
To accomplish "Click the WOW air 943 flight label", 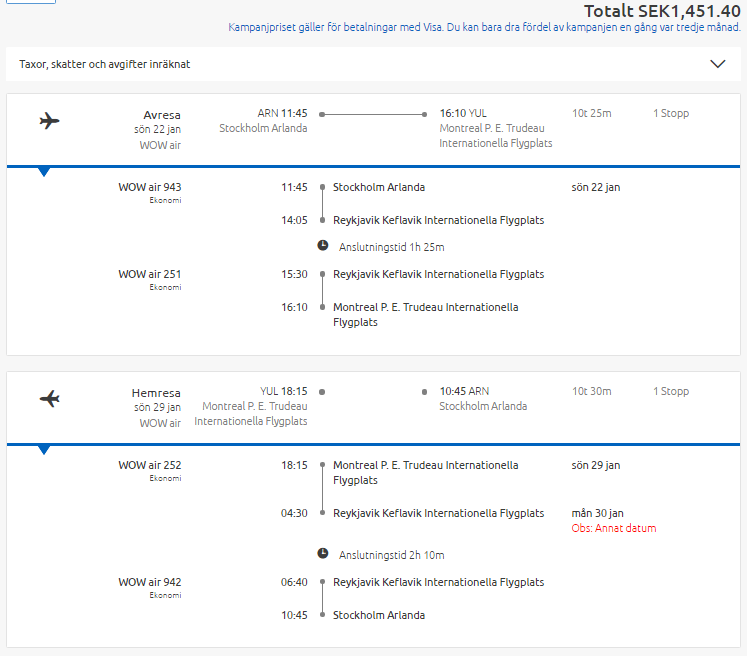I will click(x=150, y=187).
